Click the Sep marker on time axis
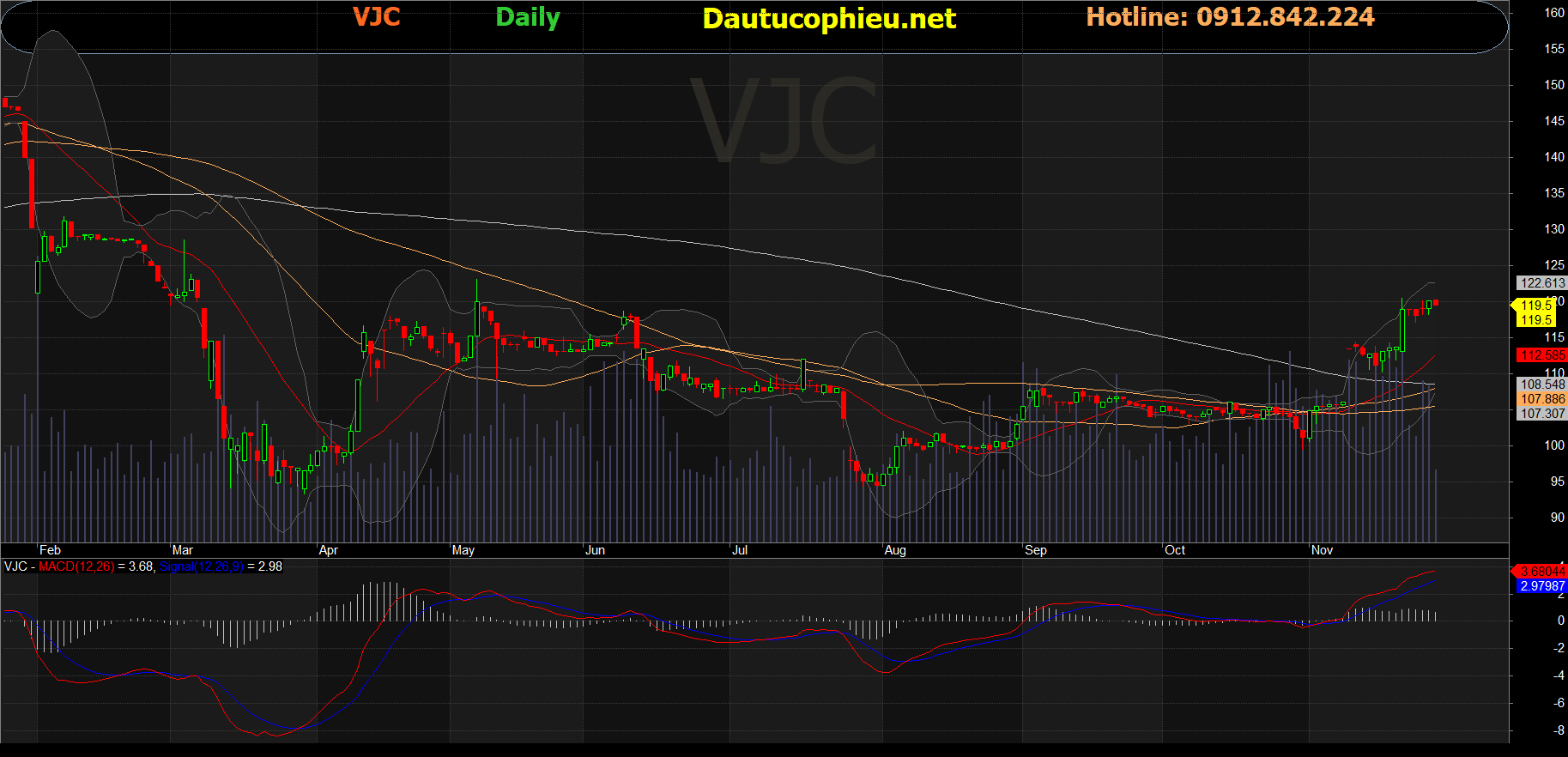The image size is (1568, 757). coord(1035,550)
